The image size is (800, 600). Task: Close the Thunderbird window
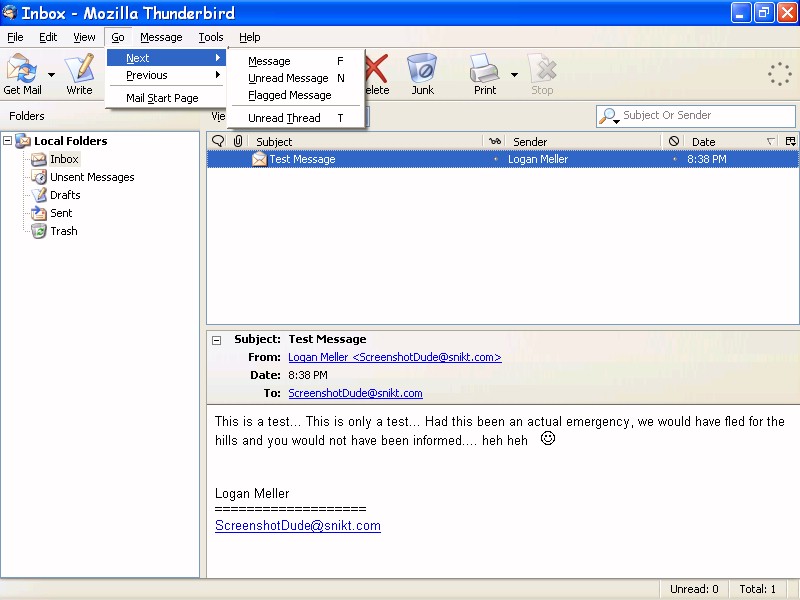coord(787,13)
